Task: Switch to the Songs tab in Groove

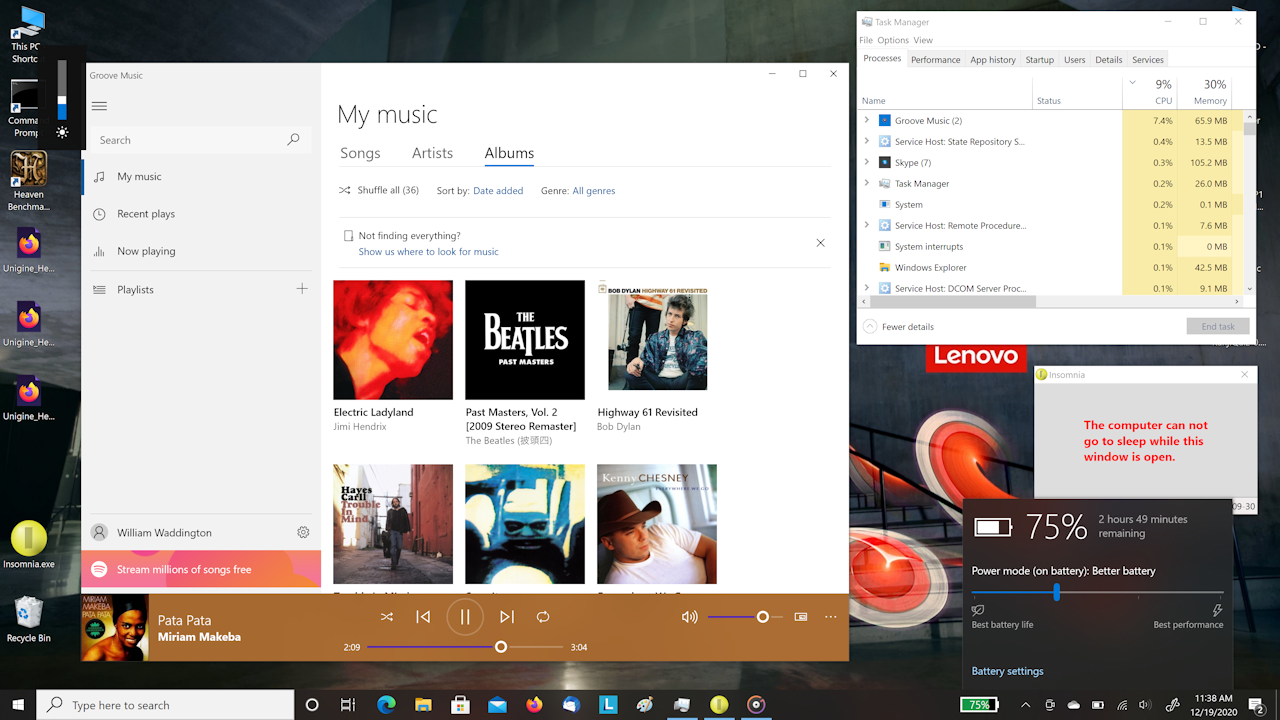Action: (360, 153)
